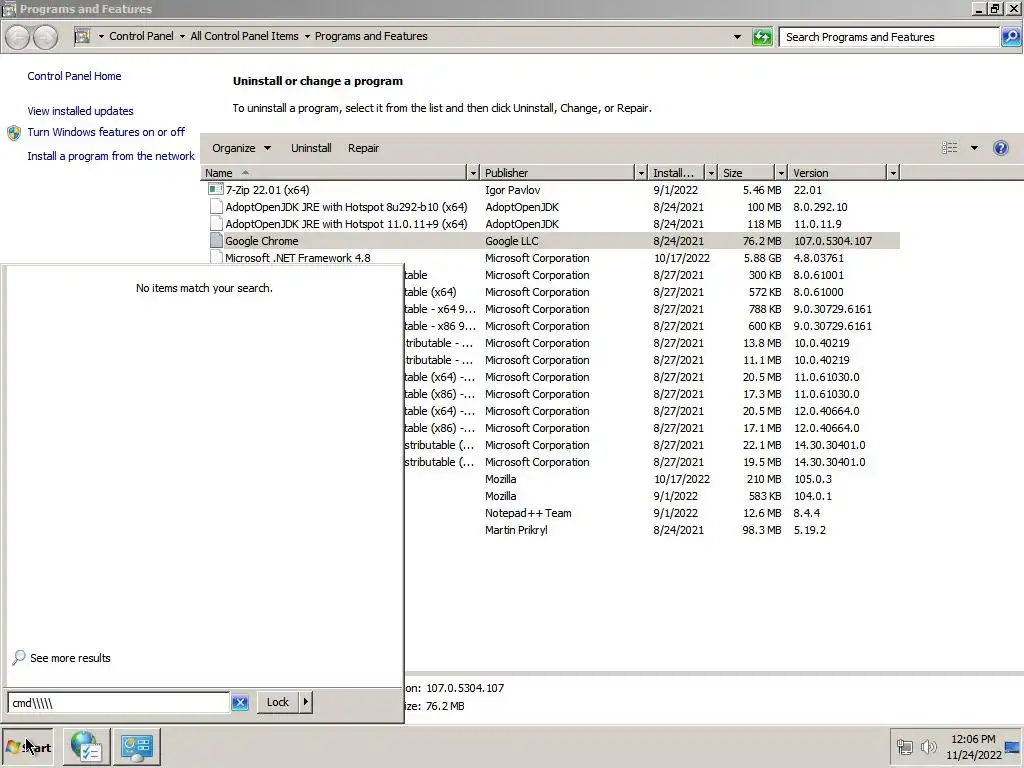Clear the Start menu search box
This screenshot has height=768, width=1024.
(240, 702)
